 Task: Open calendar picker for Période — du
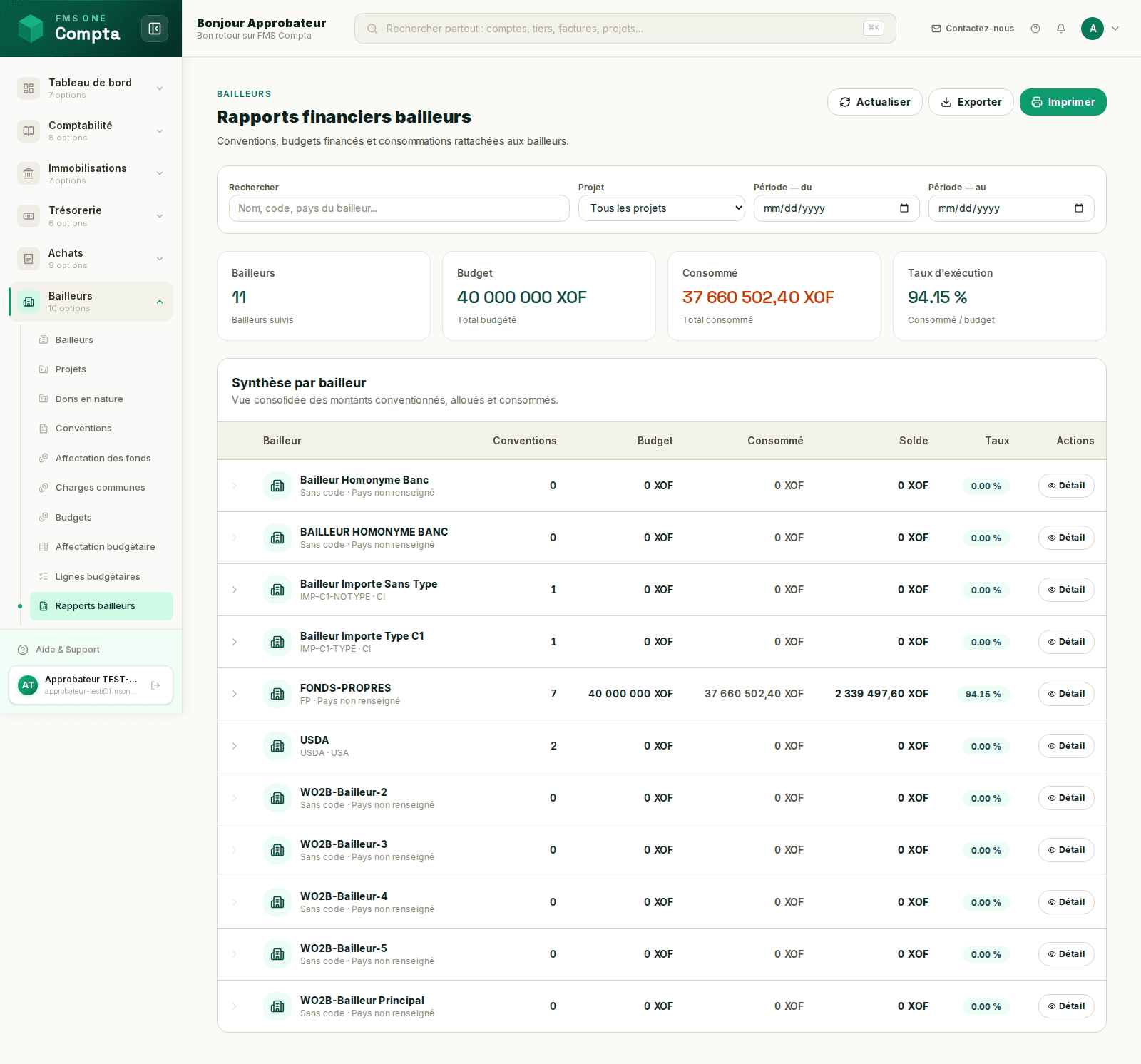coord(904,208)
